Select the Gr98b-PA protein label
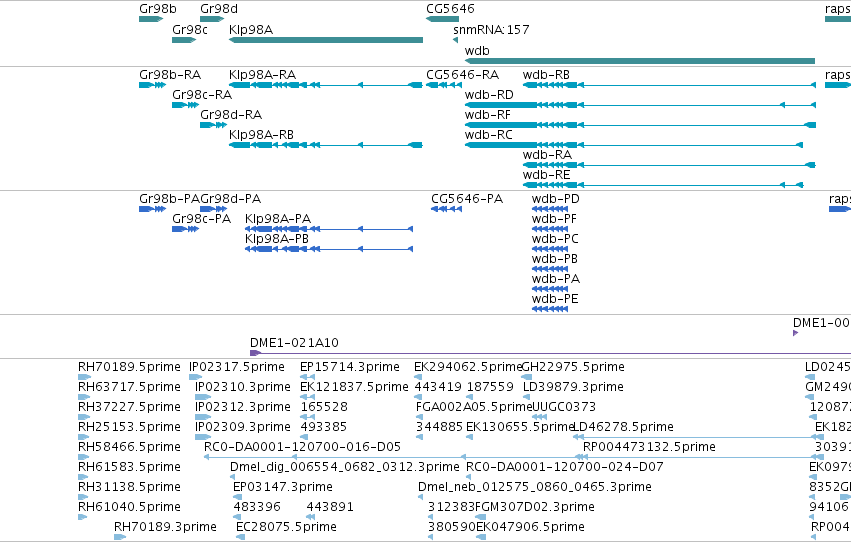851x542 pixels. pos(169,199)
